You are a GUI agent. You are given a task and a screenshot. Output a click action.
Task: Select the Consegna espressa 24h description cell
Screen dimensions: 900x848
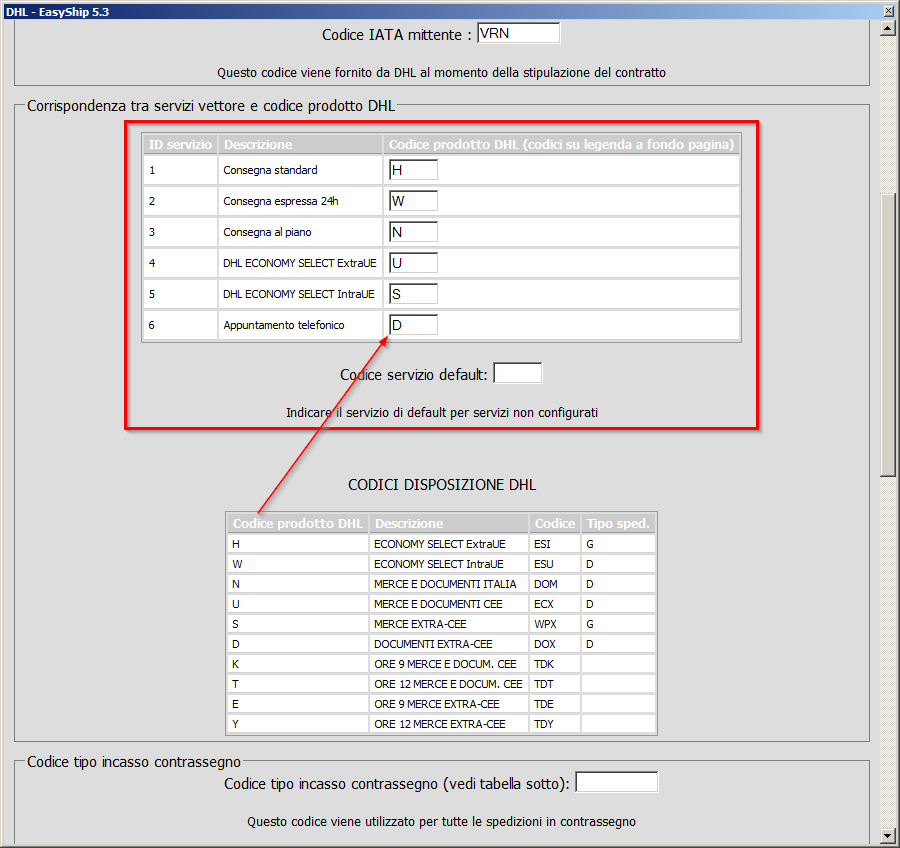pyautogui.click(x=300, y=201)
